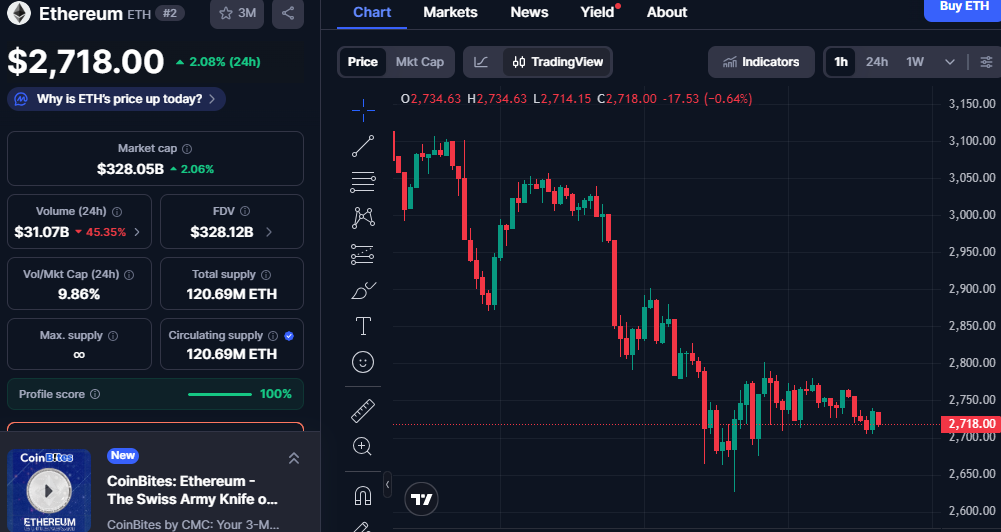Switch to the Markets tab
This screenshot has height=532, width=1001.
point(450,12)
